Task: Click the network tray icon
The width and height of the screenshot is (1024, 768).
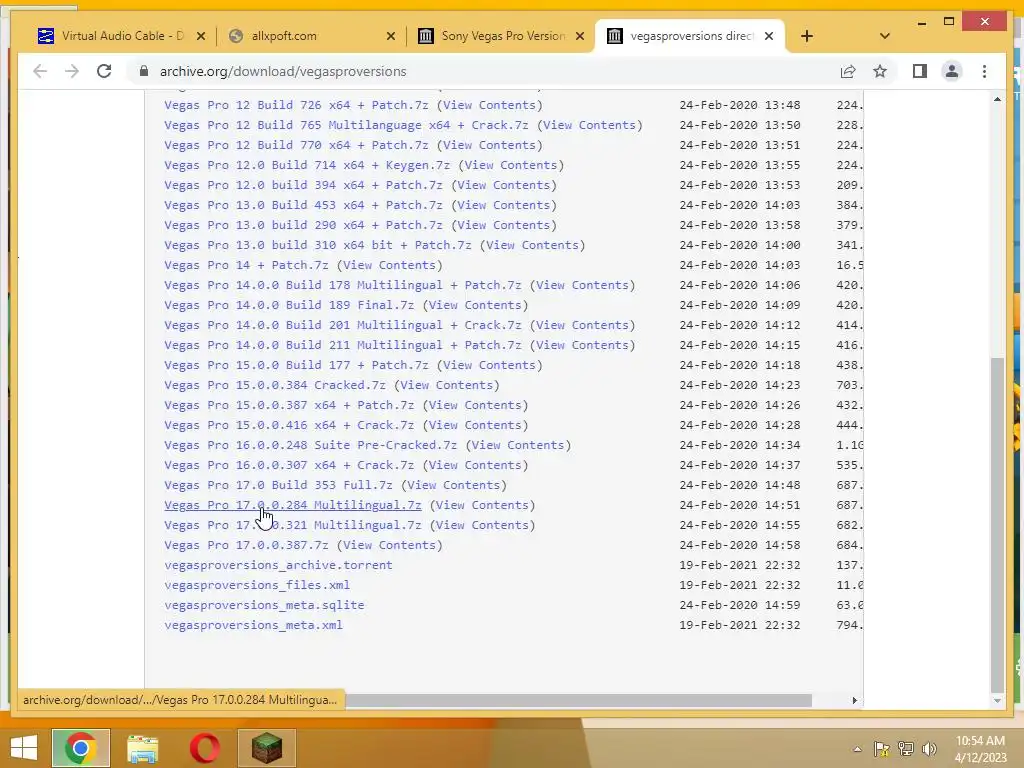Action: 906,749
